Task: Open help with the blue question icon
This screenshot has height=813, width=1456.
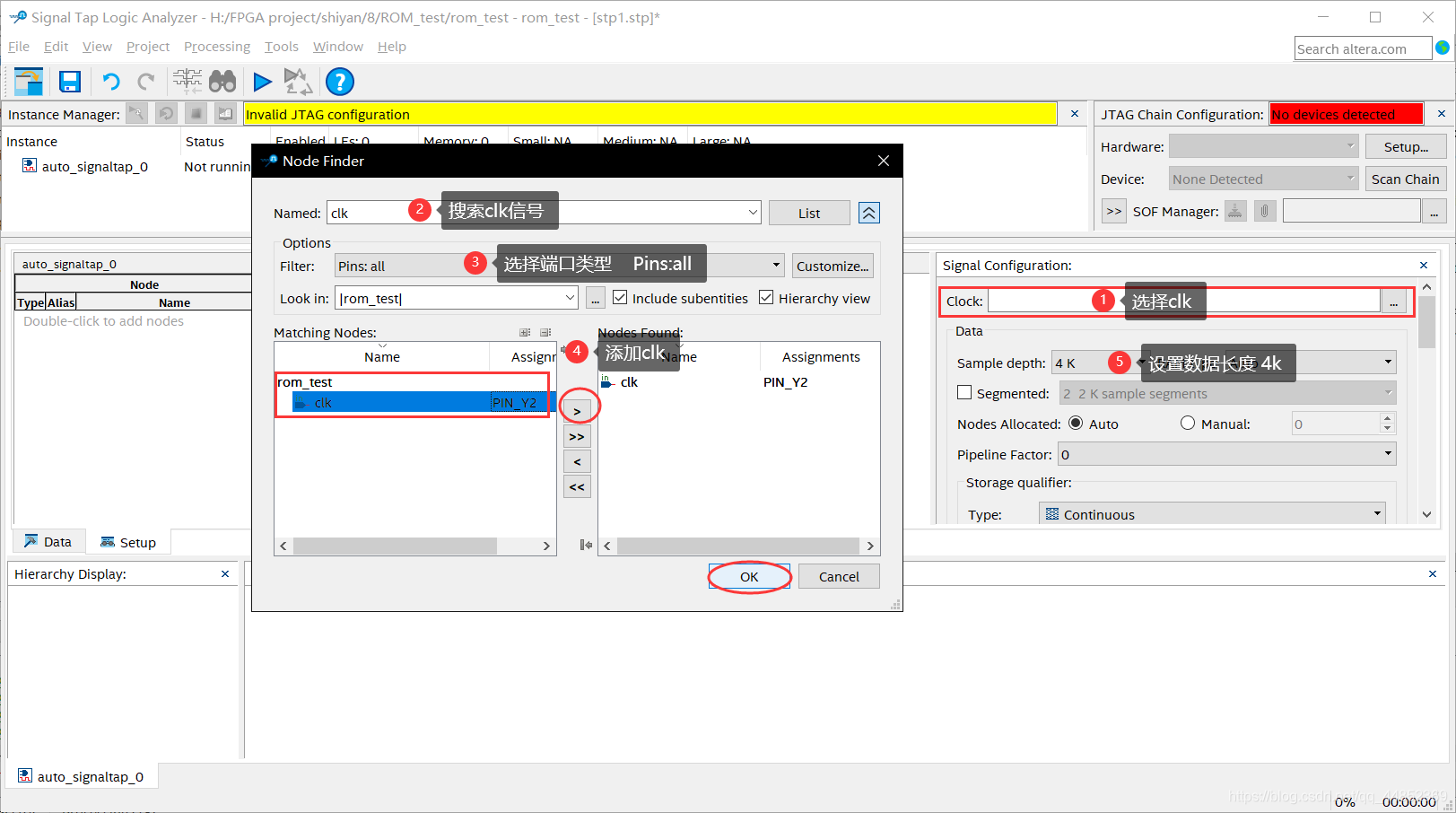Action: point(340,82)
